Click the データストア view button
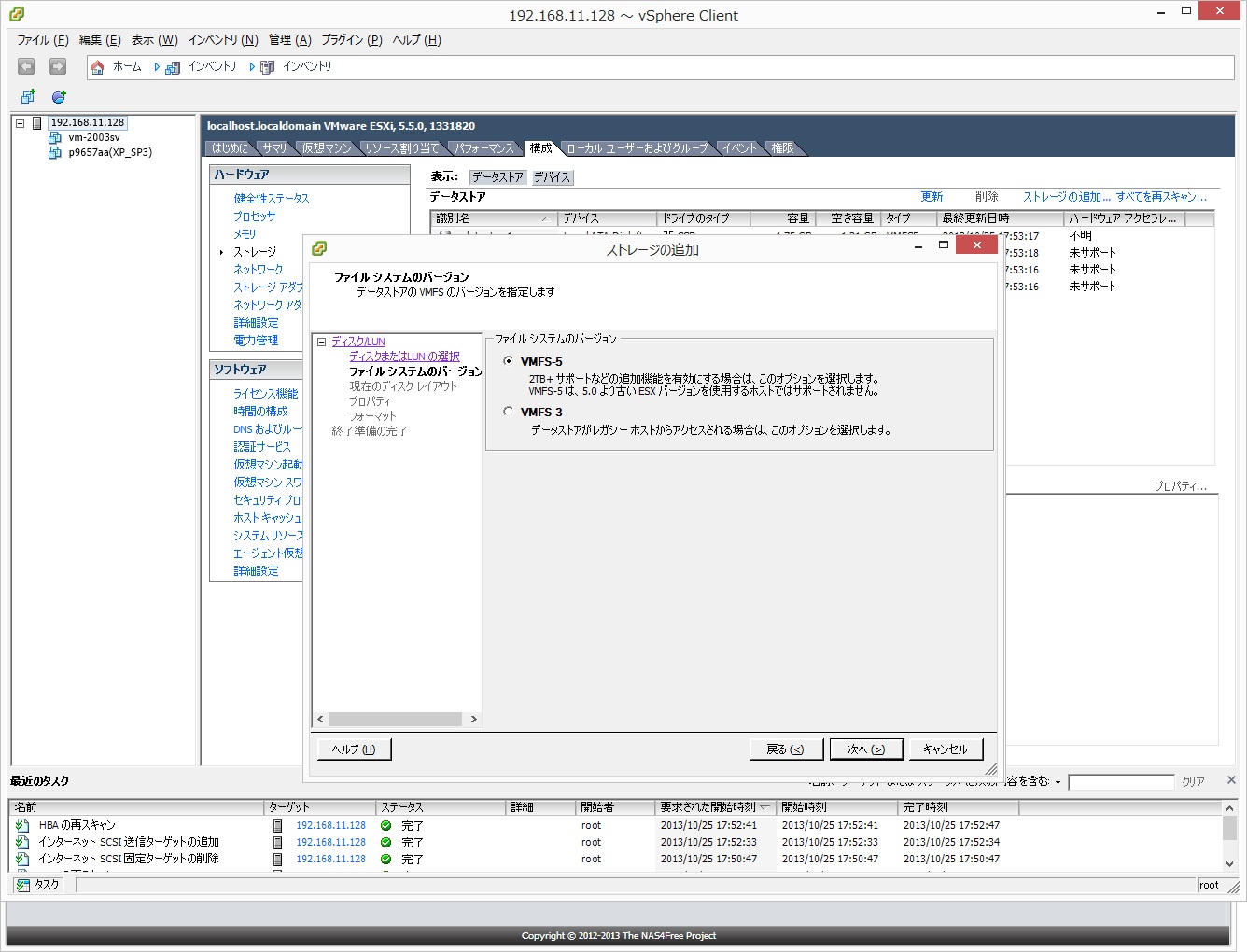The image size is (1247, 952). 497,176
